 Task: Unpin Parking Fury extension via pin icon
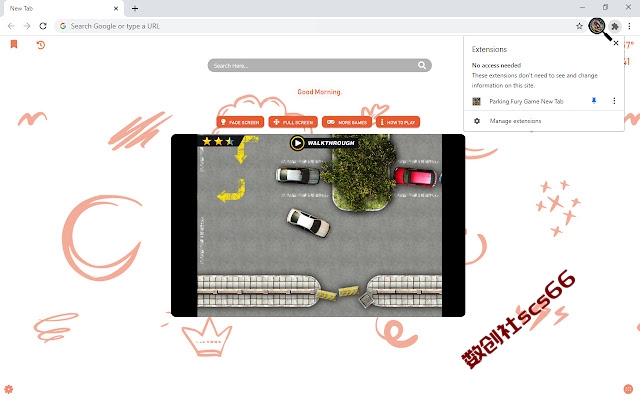point(594,100)
